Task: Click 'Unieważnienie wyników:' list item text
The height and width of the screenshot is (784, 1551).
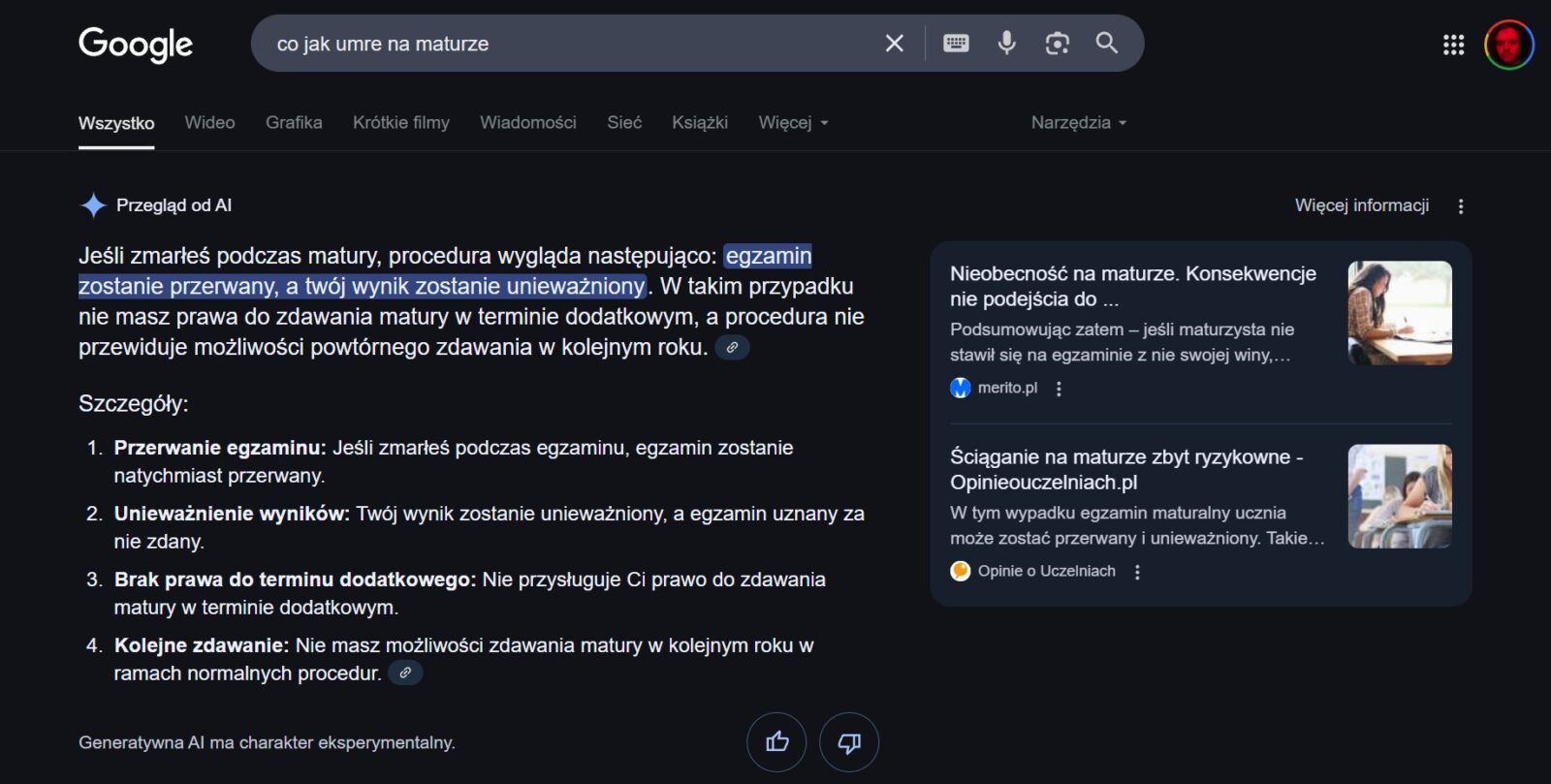Action: pyautogui.click(x=232, y=514)
